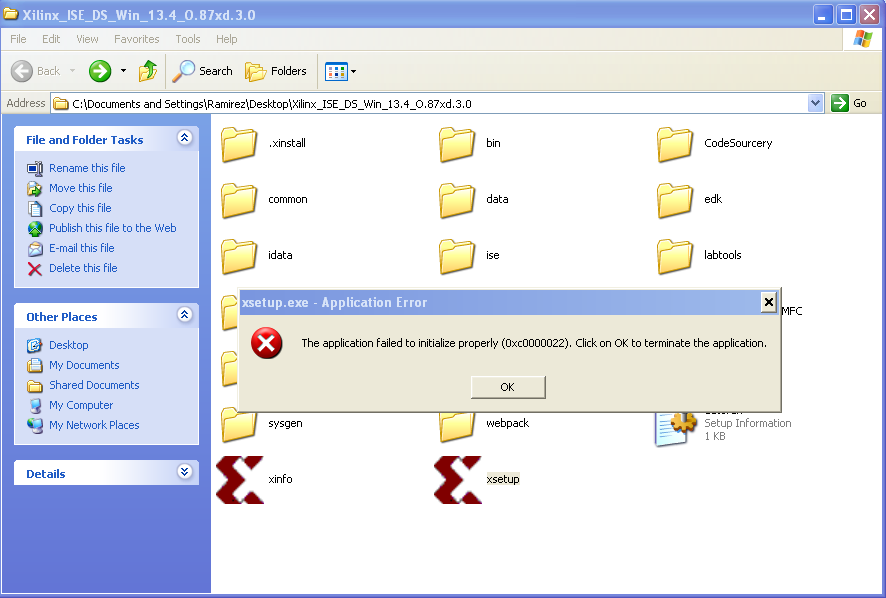Select the .xinstall folder icon

pyautogui.click(x=238, y=144)
